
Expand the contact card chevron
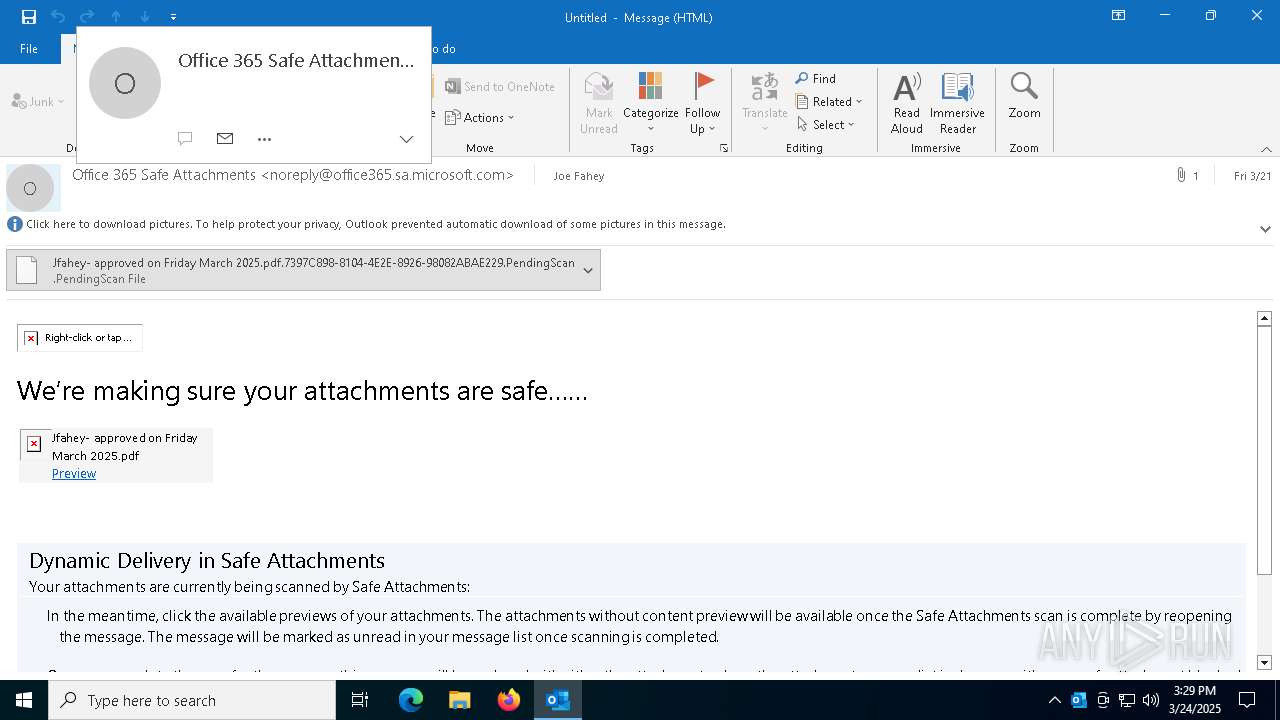[x=406, y=139]
